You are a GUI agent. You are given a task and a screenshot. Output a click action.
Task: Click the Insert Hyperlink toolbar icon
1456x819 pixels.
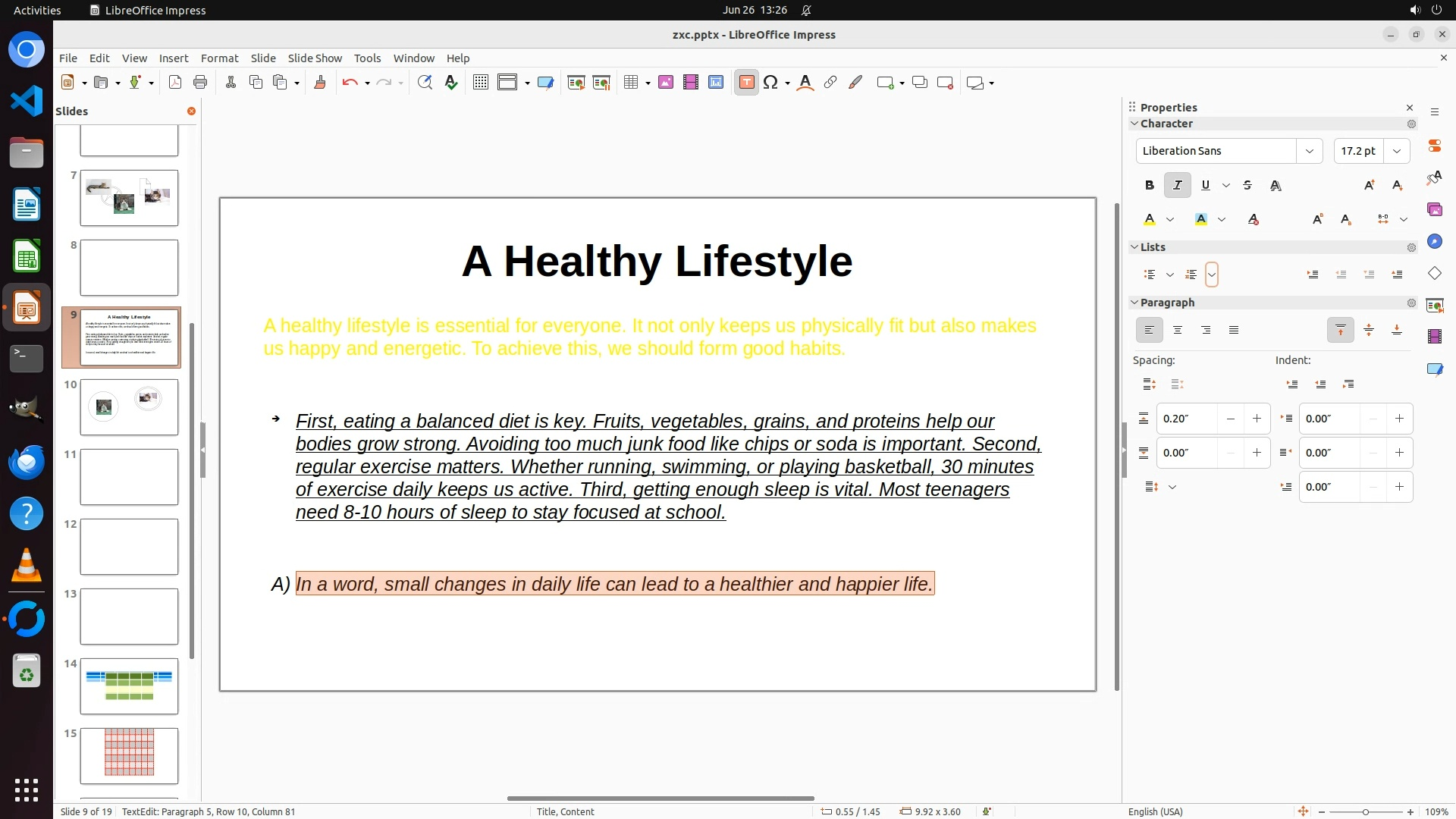point(830,83)
